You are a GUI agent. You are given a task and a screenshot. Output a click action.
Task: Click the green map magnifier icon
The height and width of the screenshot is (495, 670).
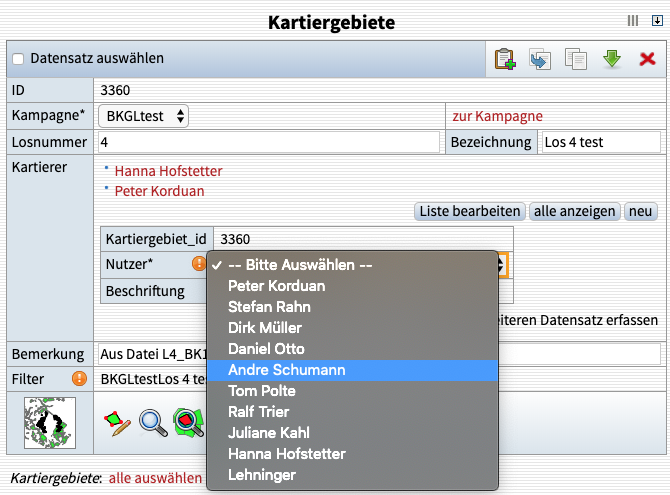(188, 423)
